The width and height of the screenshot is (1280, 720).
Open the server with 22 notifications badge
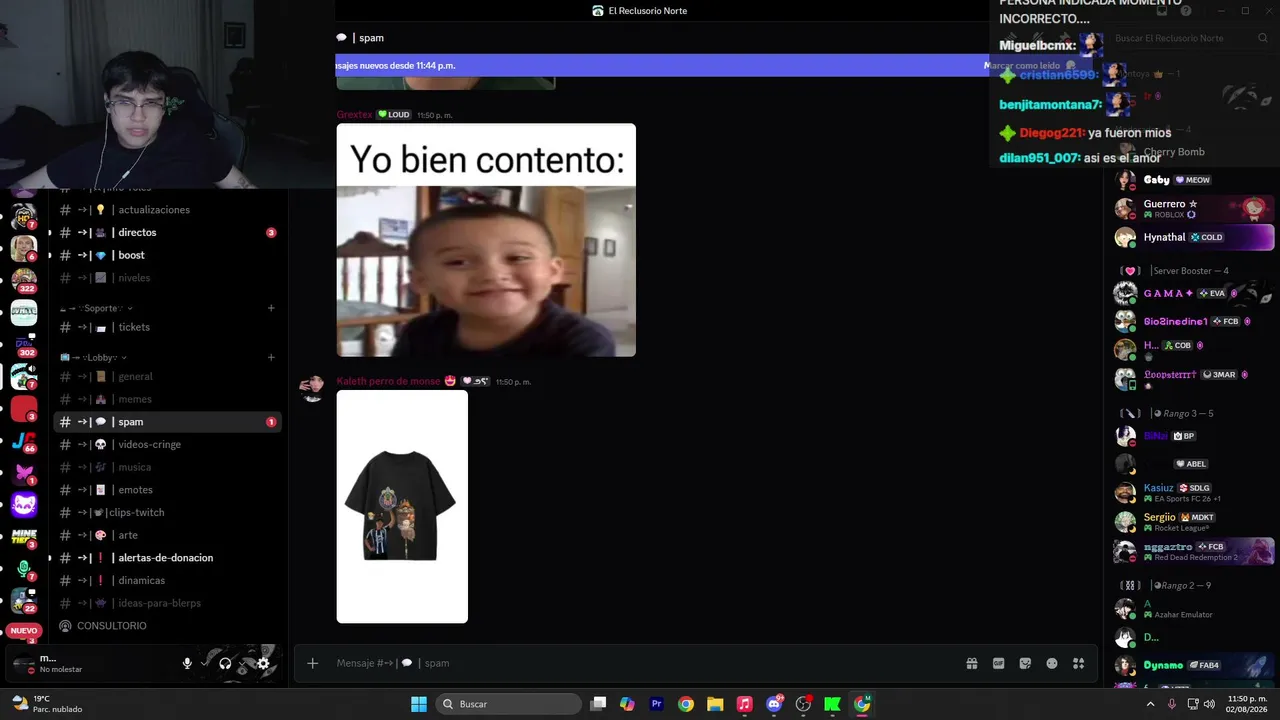click(23, 601)
